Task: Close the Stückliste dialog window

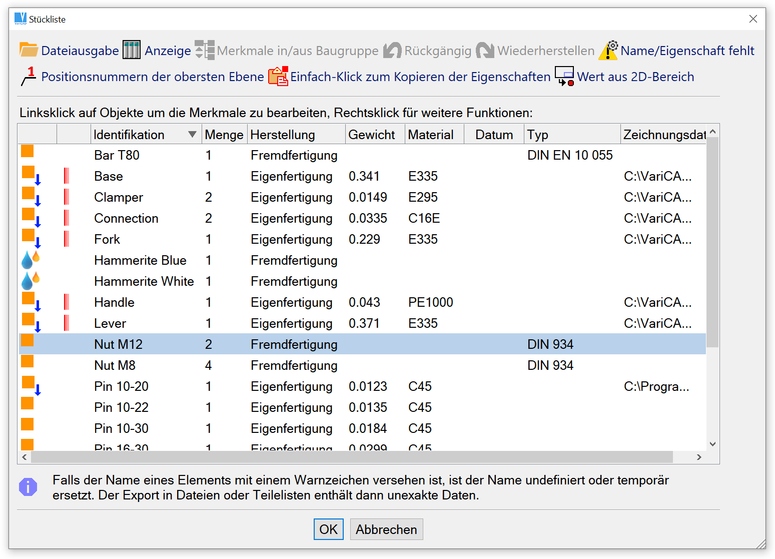Action: coord(753,18)
